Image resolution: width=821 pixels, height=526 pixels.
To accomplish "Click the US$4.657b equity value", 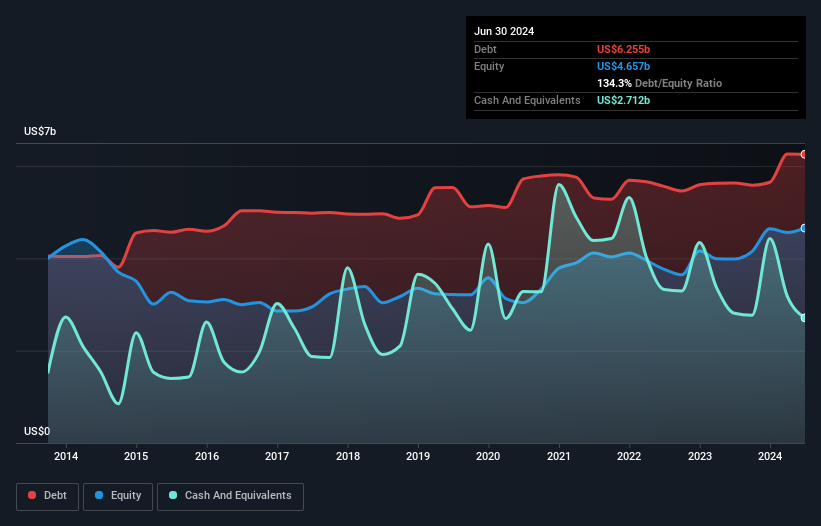I will pos(623,66).
